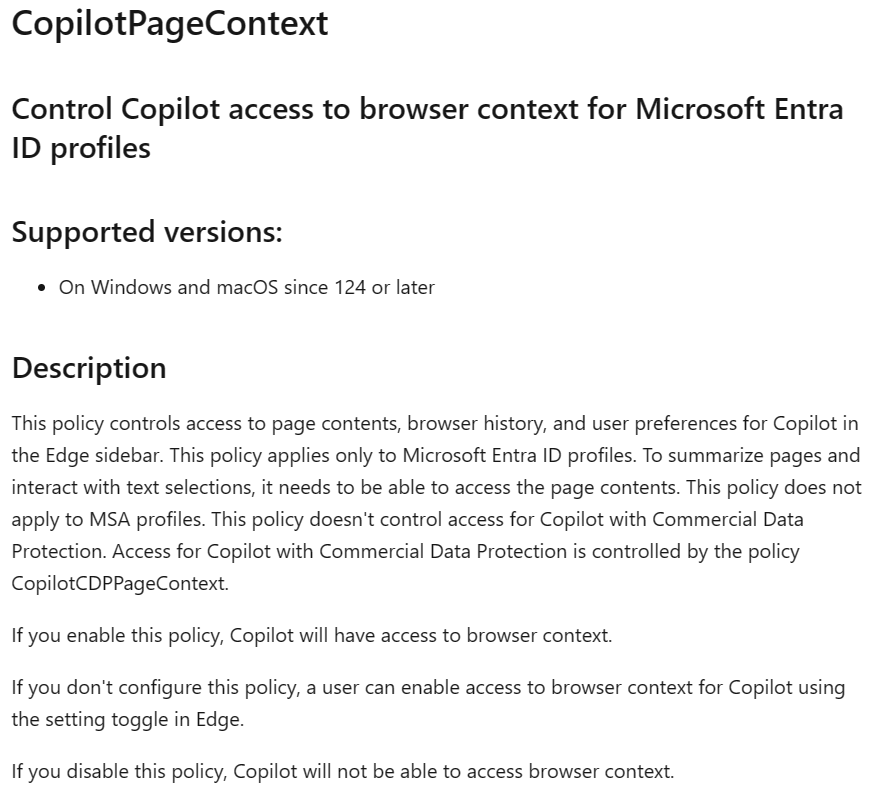Click the CopilotPageContext page title
The height and width of the screenshot is (796, 873).
point(170,23)
